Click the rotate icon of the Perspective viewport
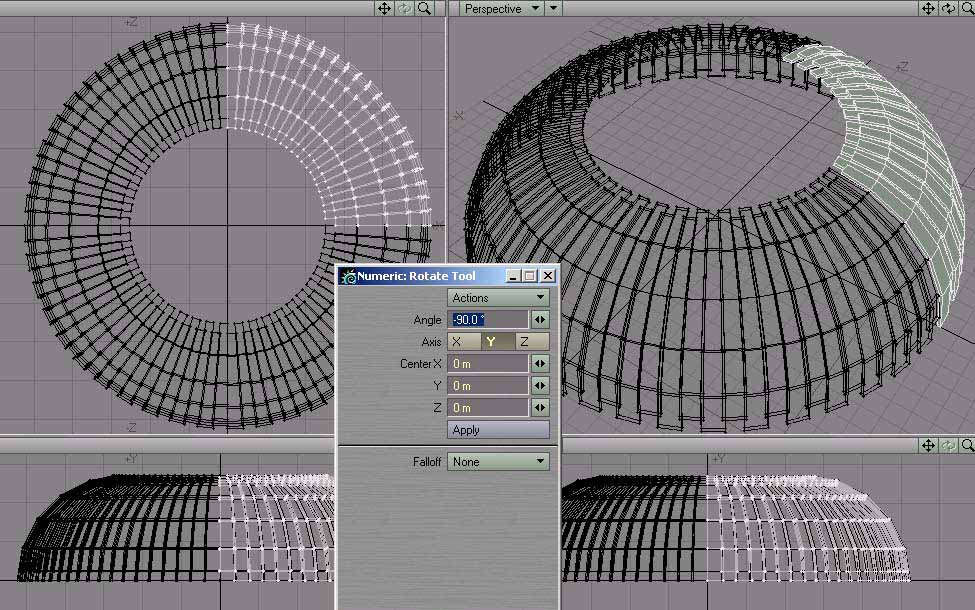This screenshot has height=610, width=975. pyautogui.click(x=948, y=8)
